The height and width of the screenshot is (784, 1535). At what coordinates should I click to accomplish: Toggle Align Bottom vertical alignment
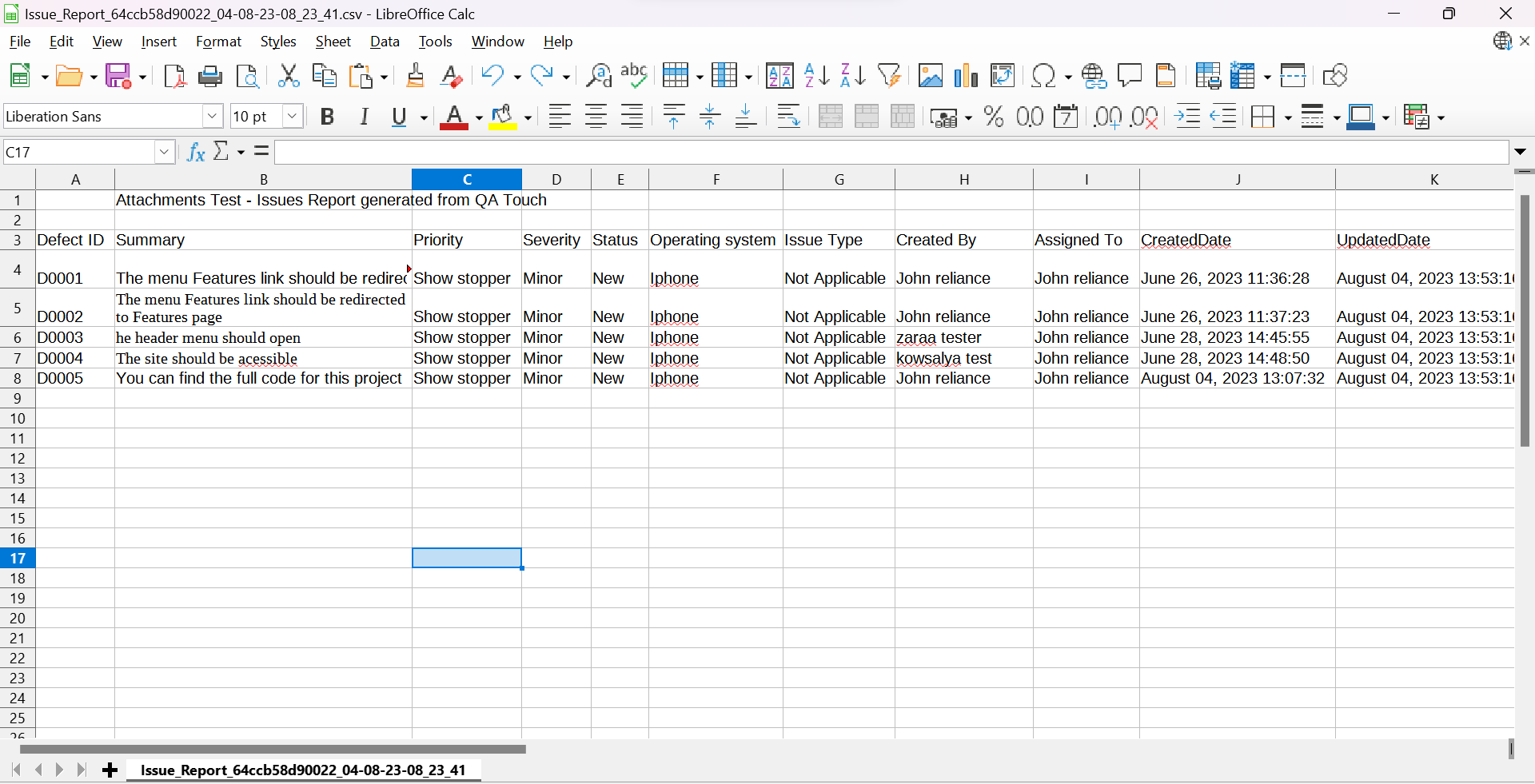click(x=746, y=117)
